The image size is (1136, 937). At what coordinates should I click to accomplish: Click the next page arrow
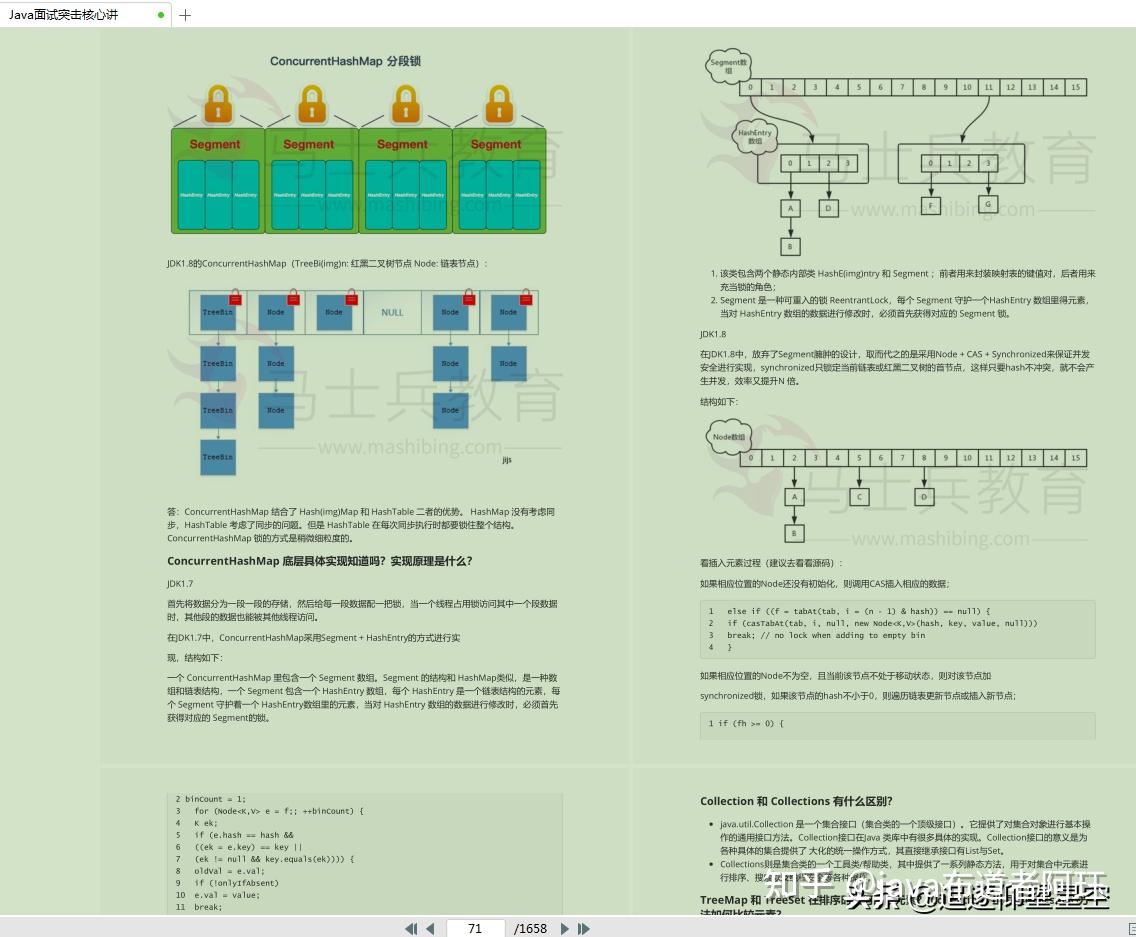click(x=564, y=928)
